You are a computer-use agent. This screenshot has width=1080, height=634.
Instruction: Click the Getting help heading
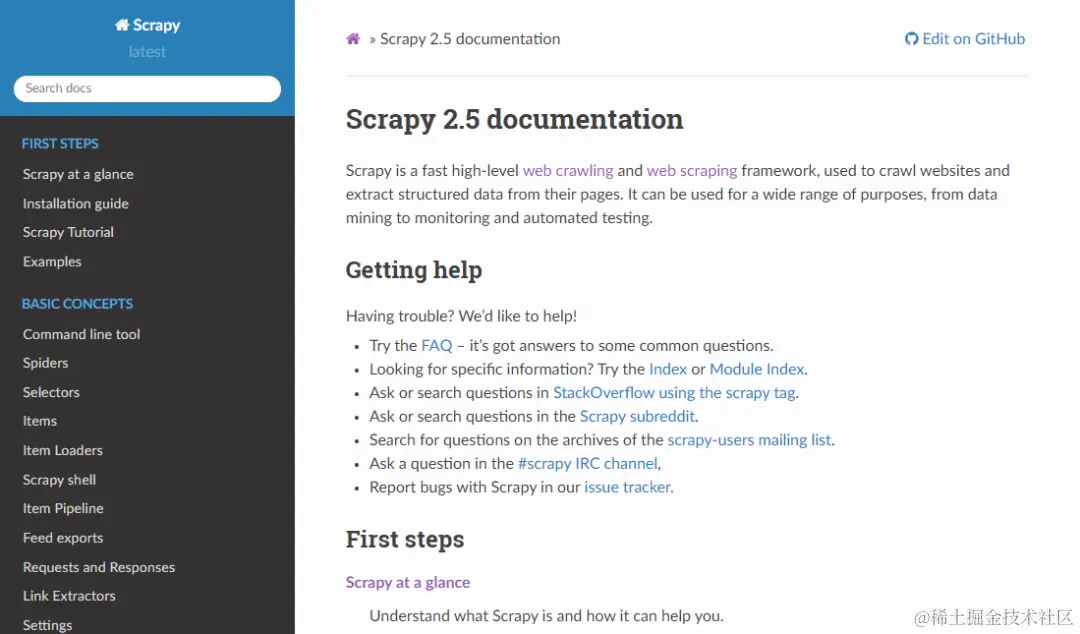(414, 269)
